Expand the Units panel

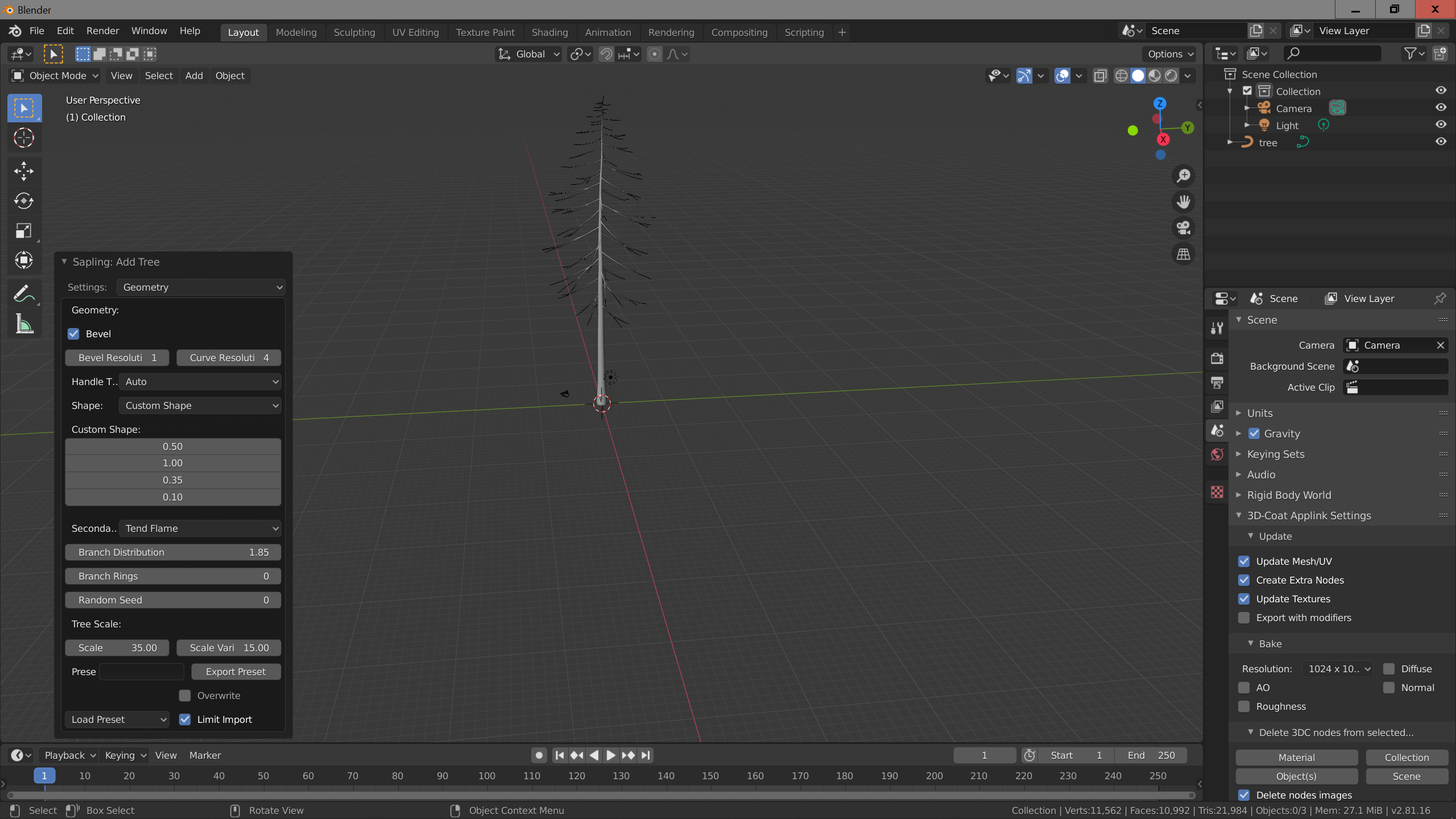click(1260, 413)
